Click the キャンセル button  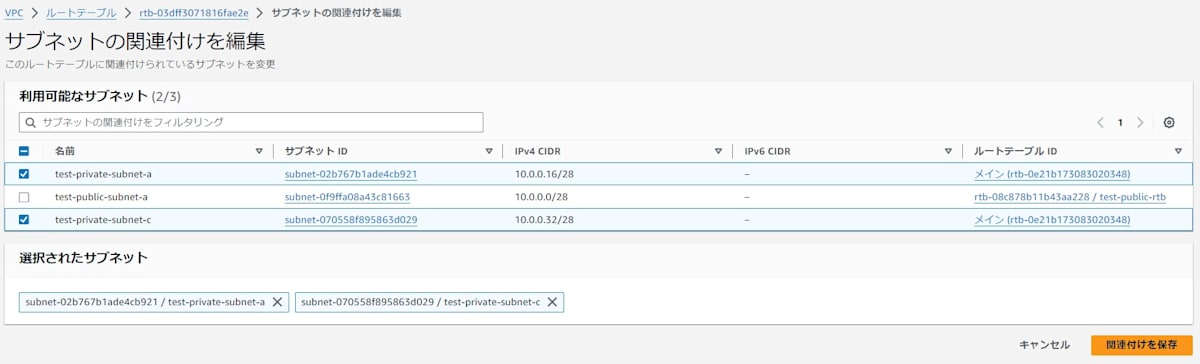1044,345
